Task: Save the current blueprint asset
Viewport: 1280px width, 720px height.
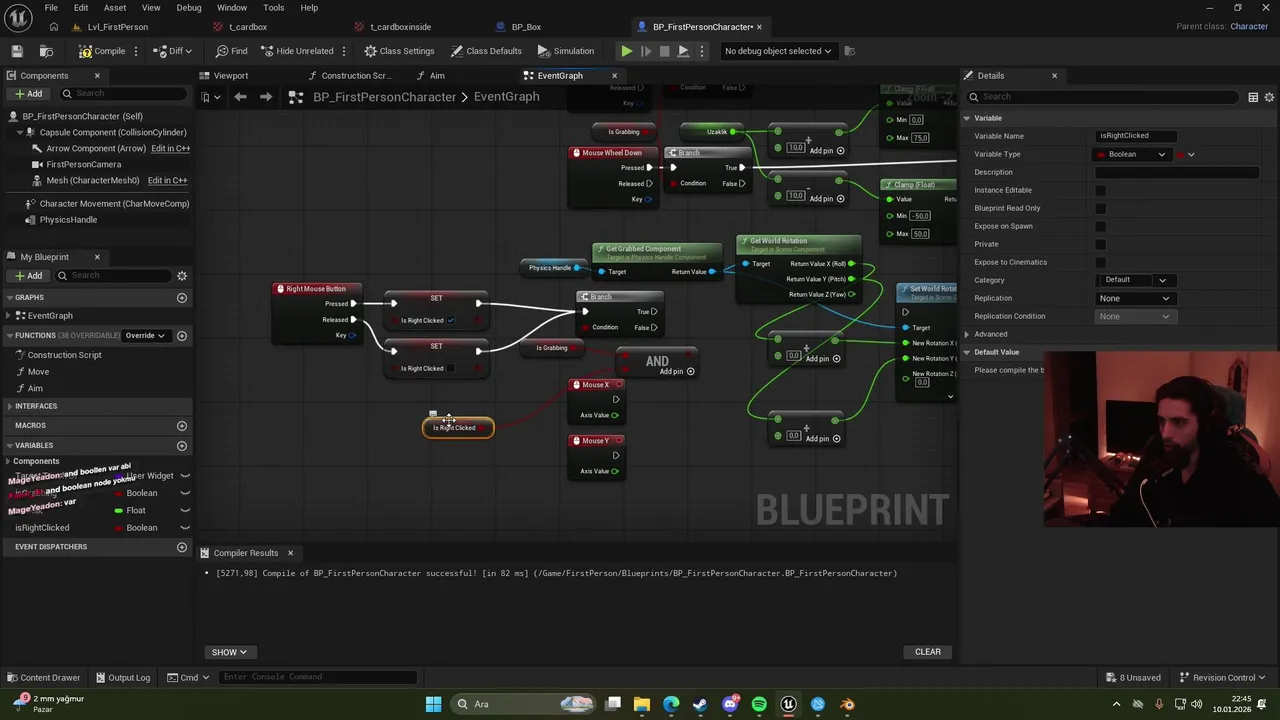Action: coord(17,51)
